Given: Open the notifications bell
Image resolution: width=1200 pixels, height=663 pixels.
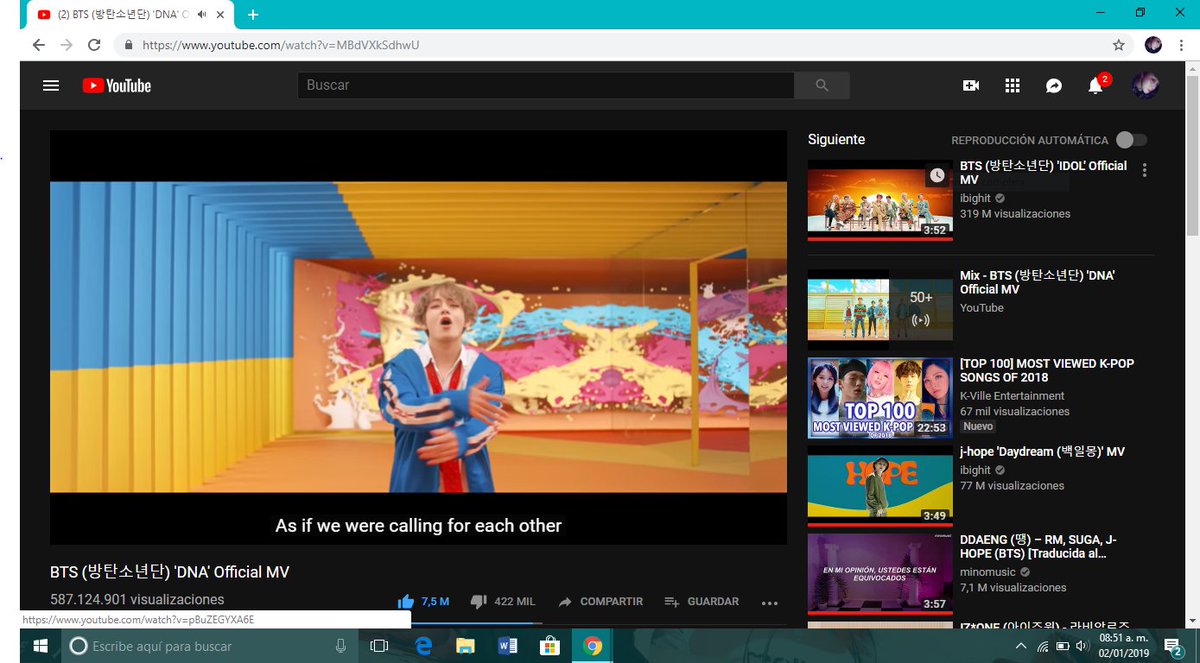Looking at the screenshot, I should [x=1096, y=85].
